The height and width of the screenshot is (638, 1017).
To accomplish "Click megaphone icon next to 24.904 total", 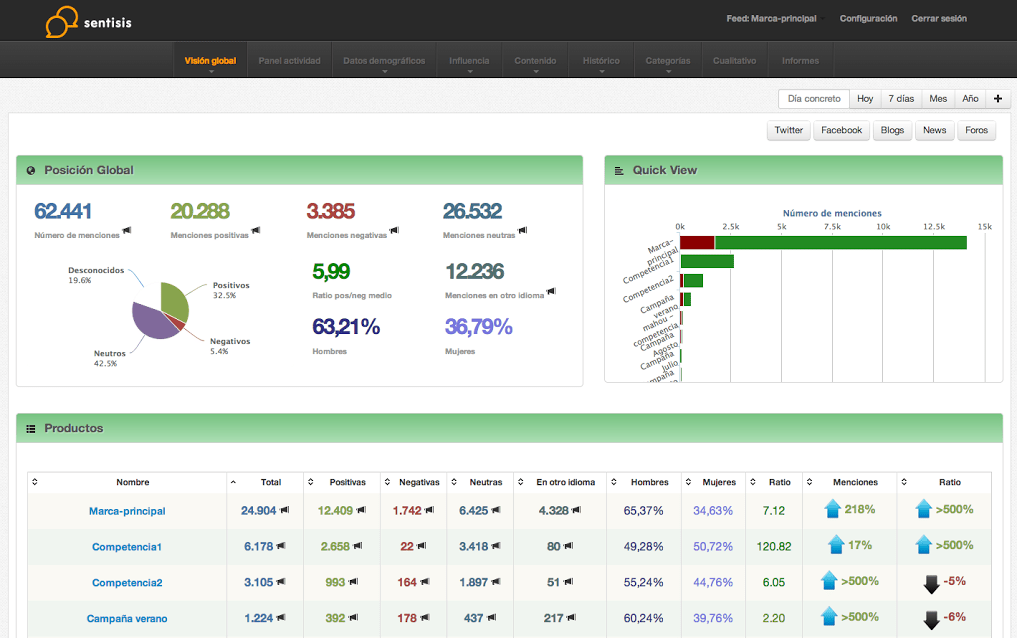I will 285,510.
